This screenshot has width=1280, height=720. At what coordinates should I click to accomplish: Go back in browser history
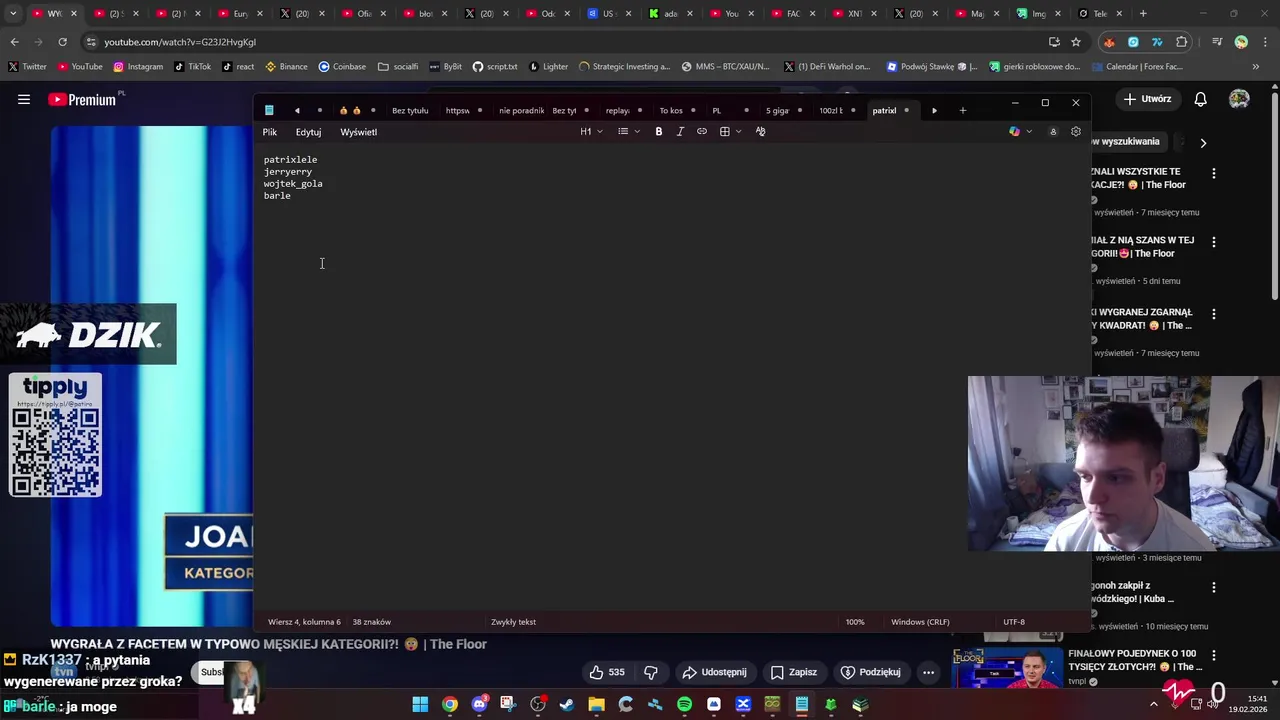[14, 42]
